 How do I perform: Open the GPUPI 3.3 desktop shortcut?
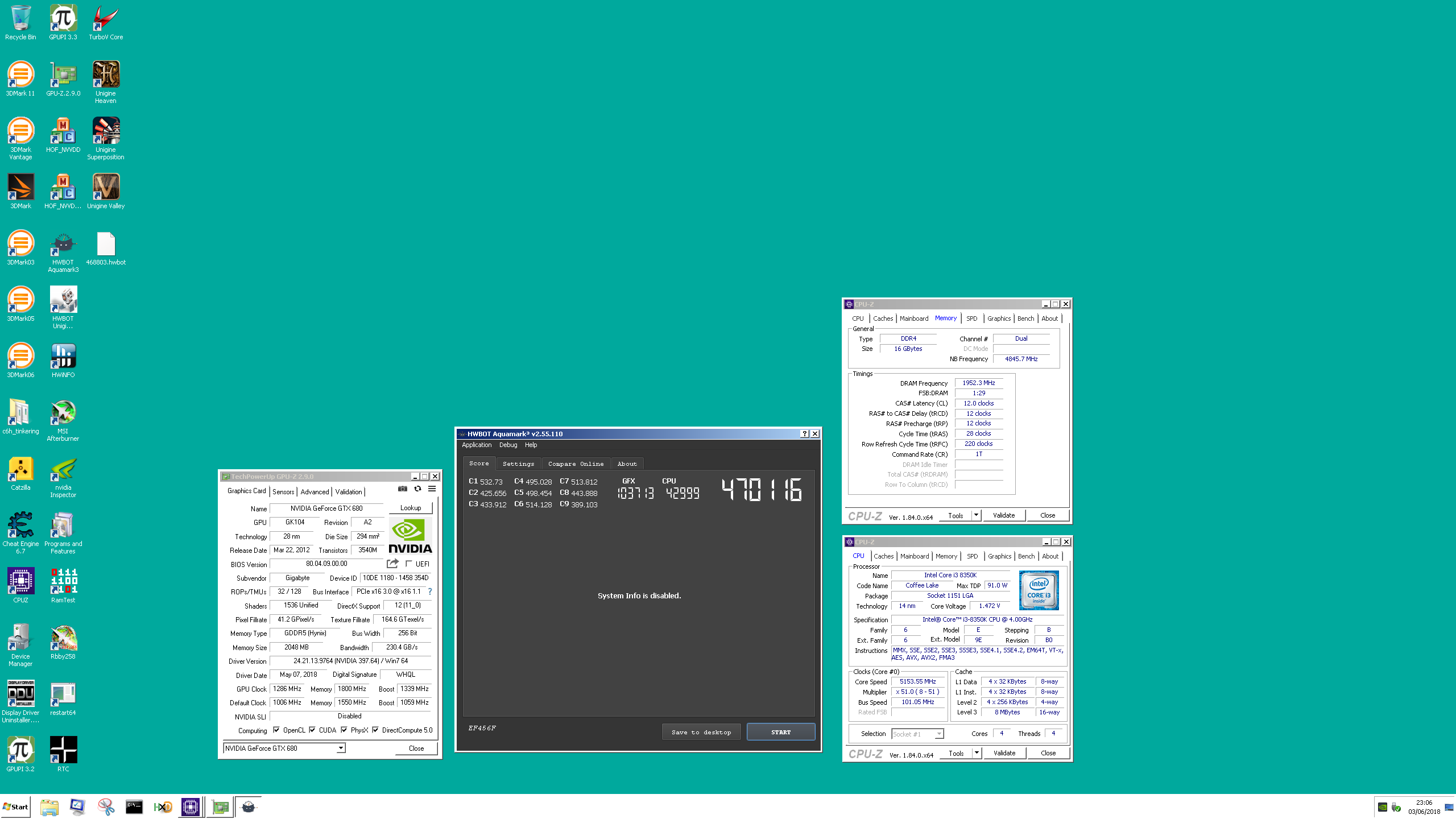(x=63, y=23)
